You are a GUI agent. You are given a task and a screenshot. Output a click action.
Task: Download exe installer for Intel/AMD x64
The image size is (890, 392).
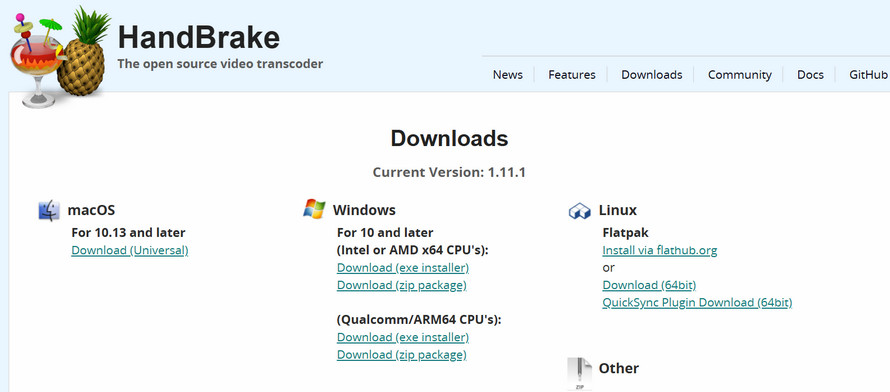pyautogui.click(x=403, y=268)
